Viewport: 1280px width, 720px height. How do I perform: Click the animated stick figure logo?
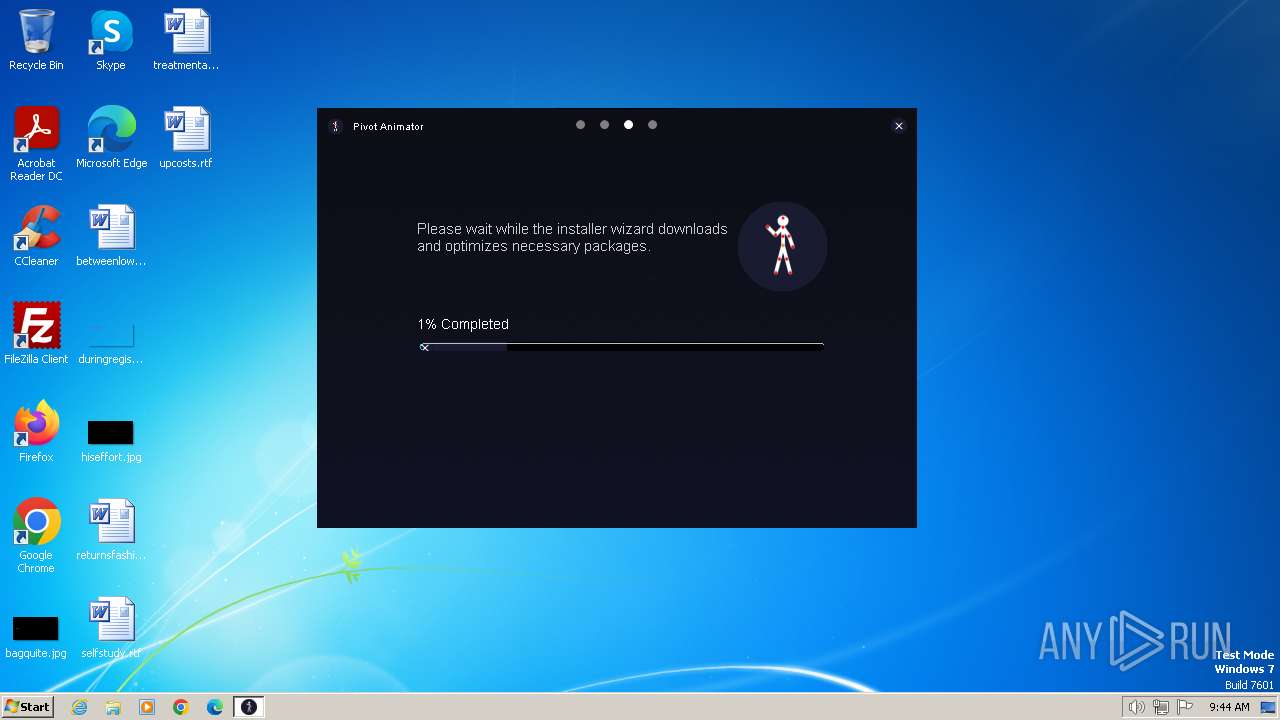[x=782, y=246]
